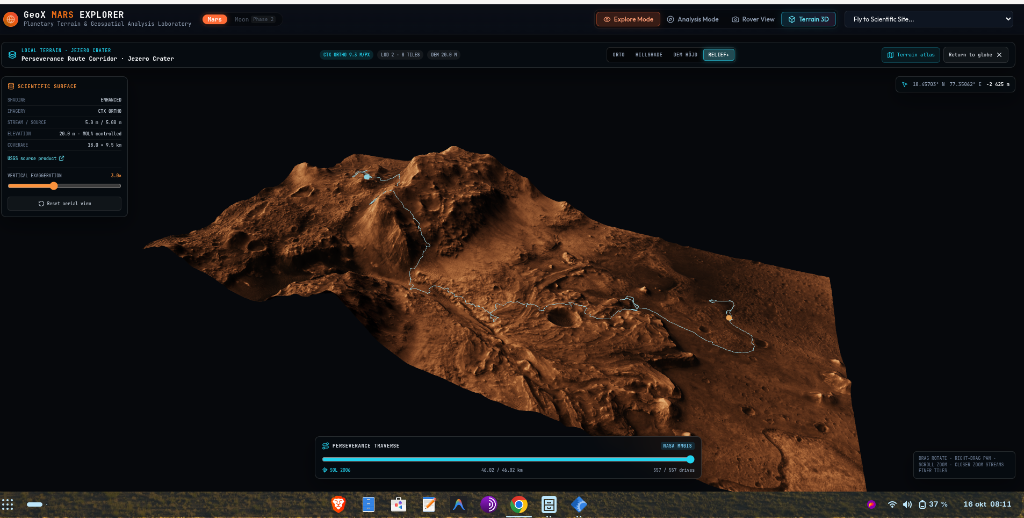Image resolution: width=1024 pixels, height=518 pixels.
Task: Click the LOD tiles badge
Action: point(400,55)
